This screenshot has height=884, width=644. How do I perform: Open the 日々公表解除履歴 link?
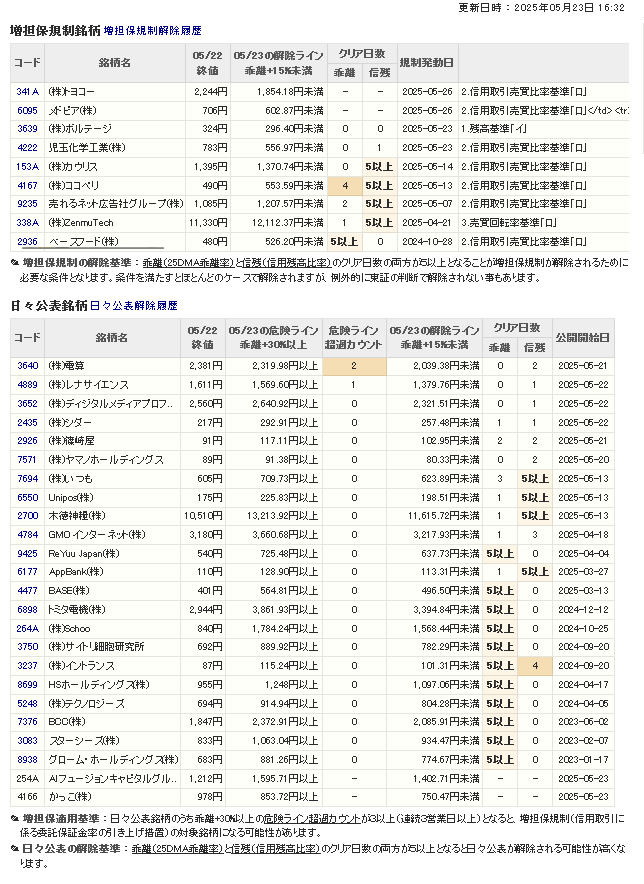pyautogui.click(x=134, y=306)
